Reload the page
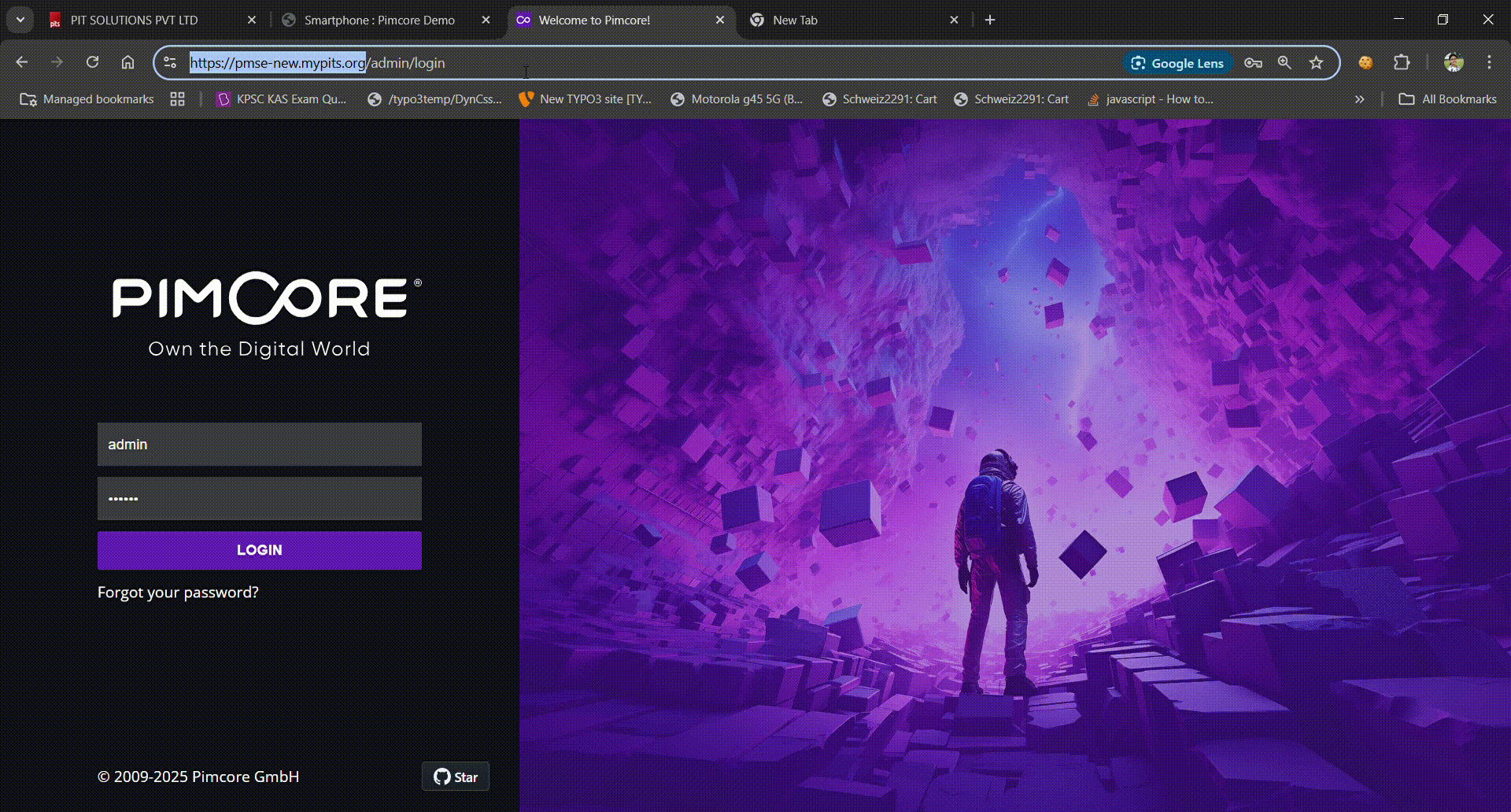 [92, 62]
